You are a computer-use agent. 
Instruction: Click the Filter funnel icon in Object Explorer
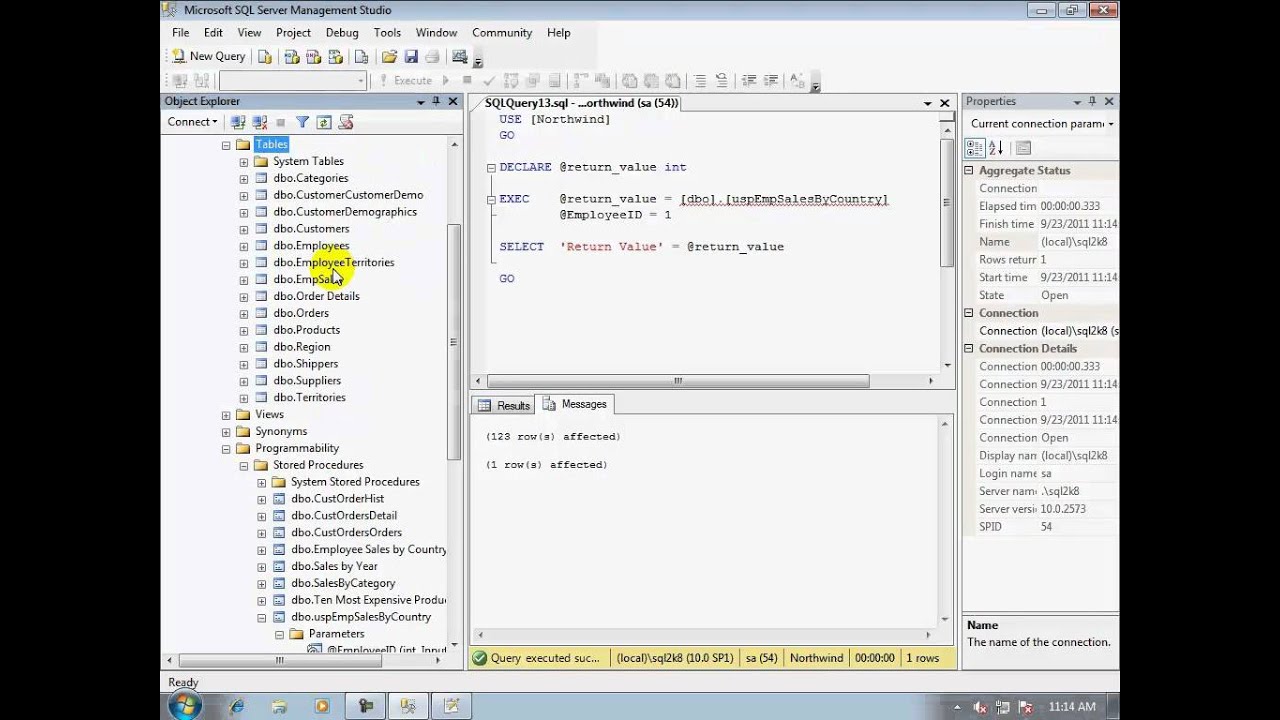(x=302, y=122)
